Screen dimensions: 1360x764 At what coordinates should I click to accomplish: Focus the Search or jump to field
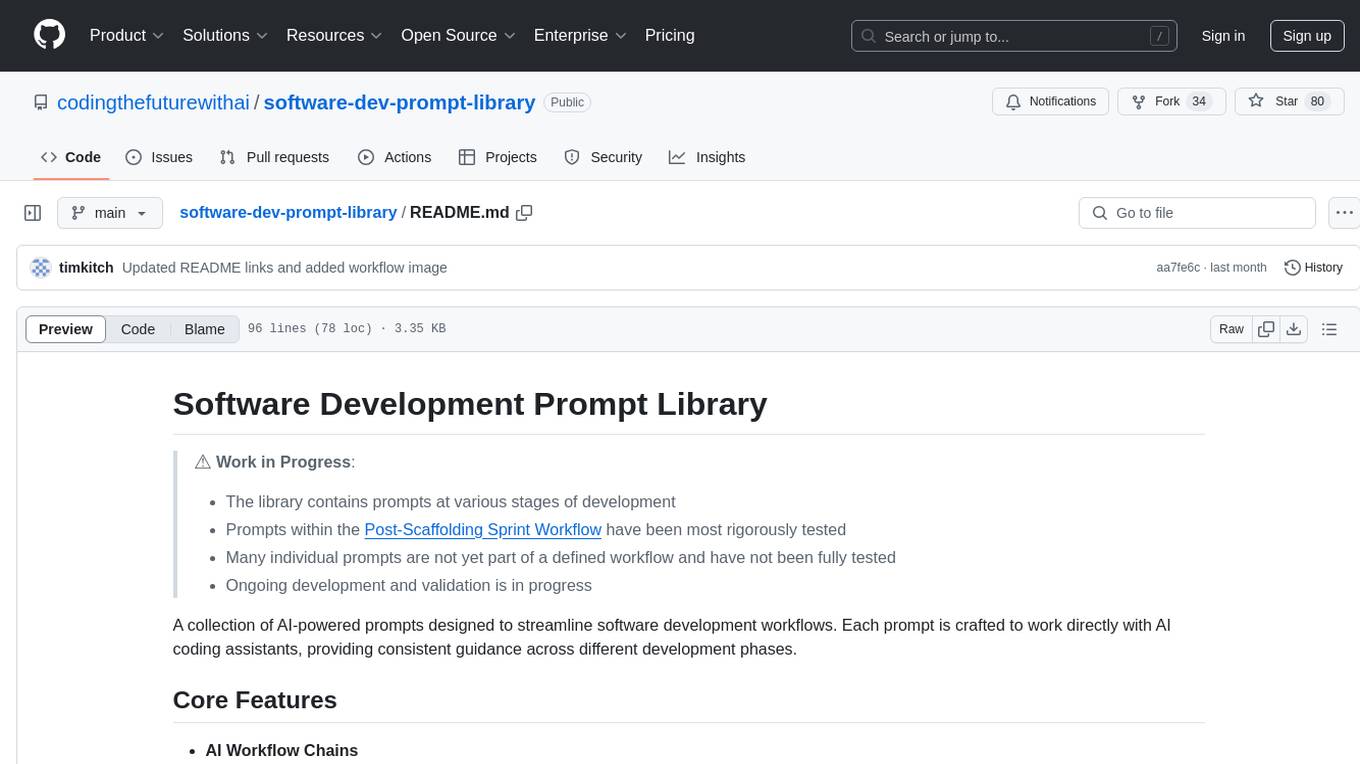click(x=1014, y=36)
